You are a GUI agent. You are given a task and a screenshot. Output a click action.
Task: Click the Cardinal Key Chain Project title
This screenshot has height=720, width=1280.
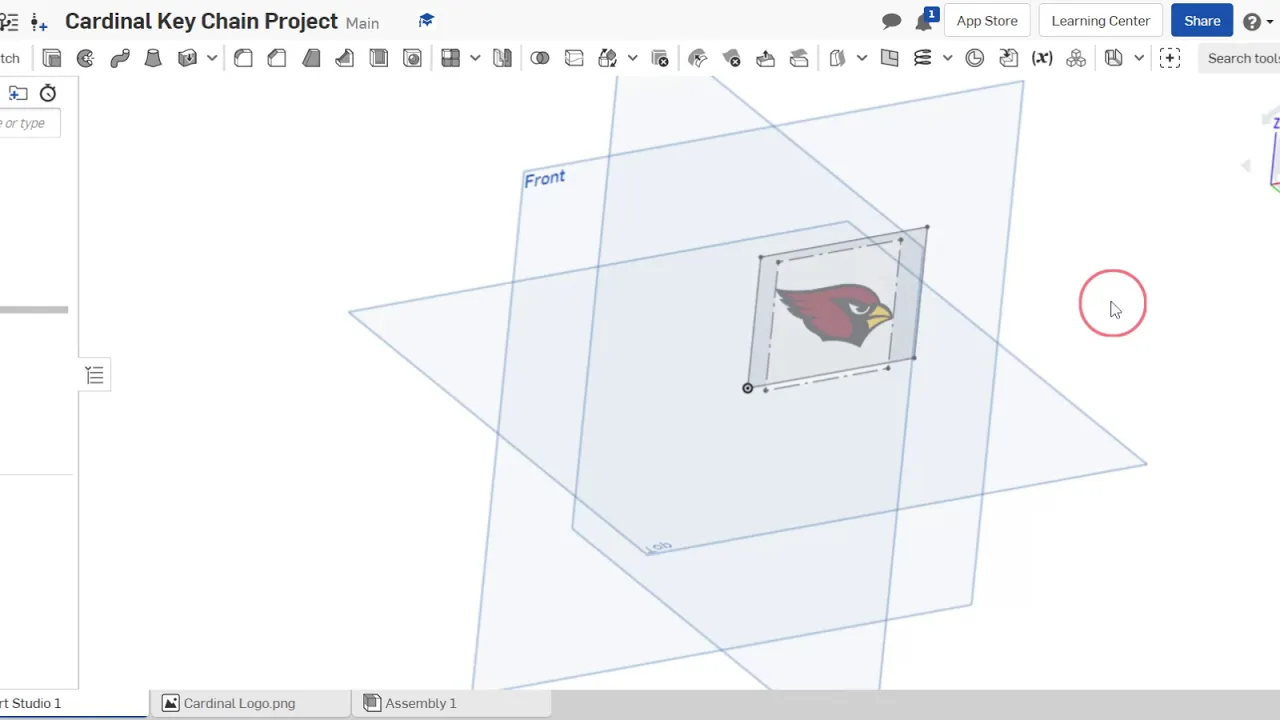201,21
